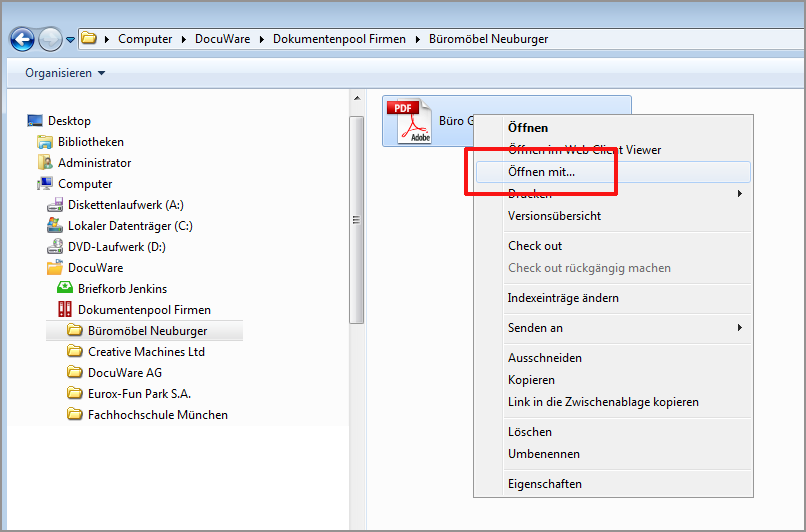Select 'Check out' in the context menu

point(535,246)
